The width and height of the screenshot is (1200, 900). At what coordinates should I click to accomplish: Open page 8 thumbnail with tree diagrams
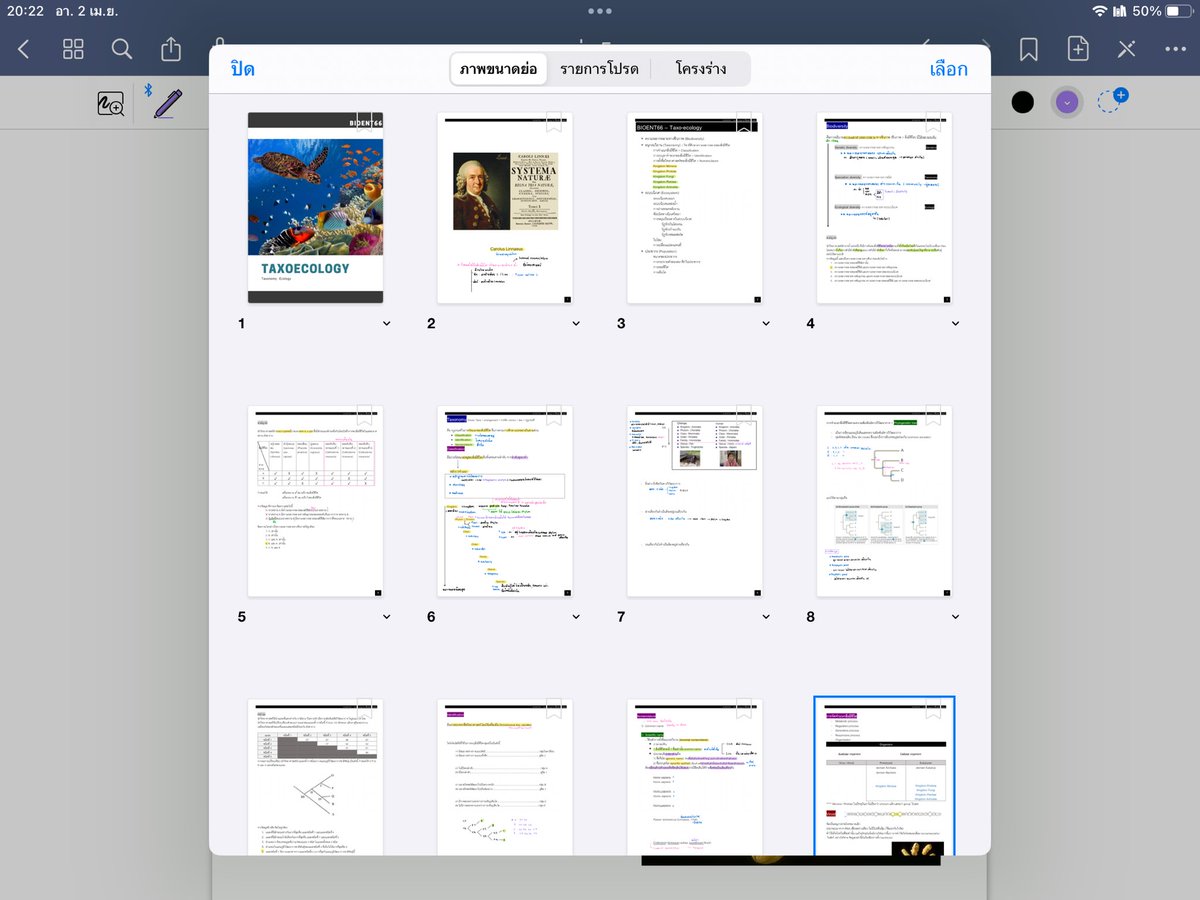click(885, 500)
